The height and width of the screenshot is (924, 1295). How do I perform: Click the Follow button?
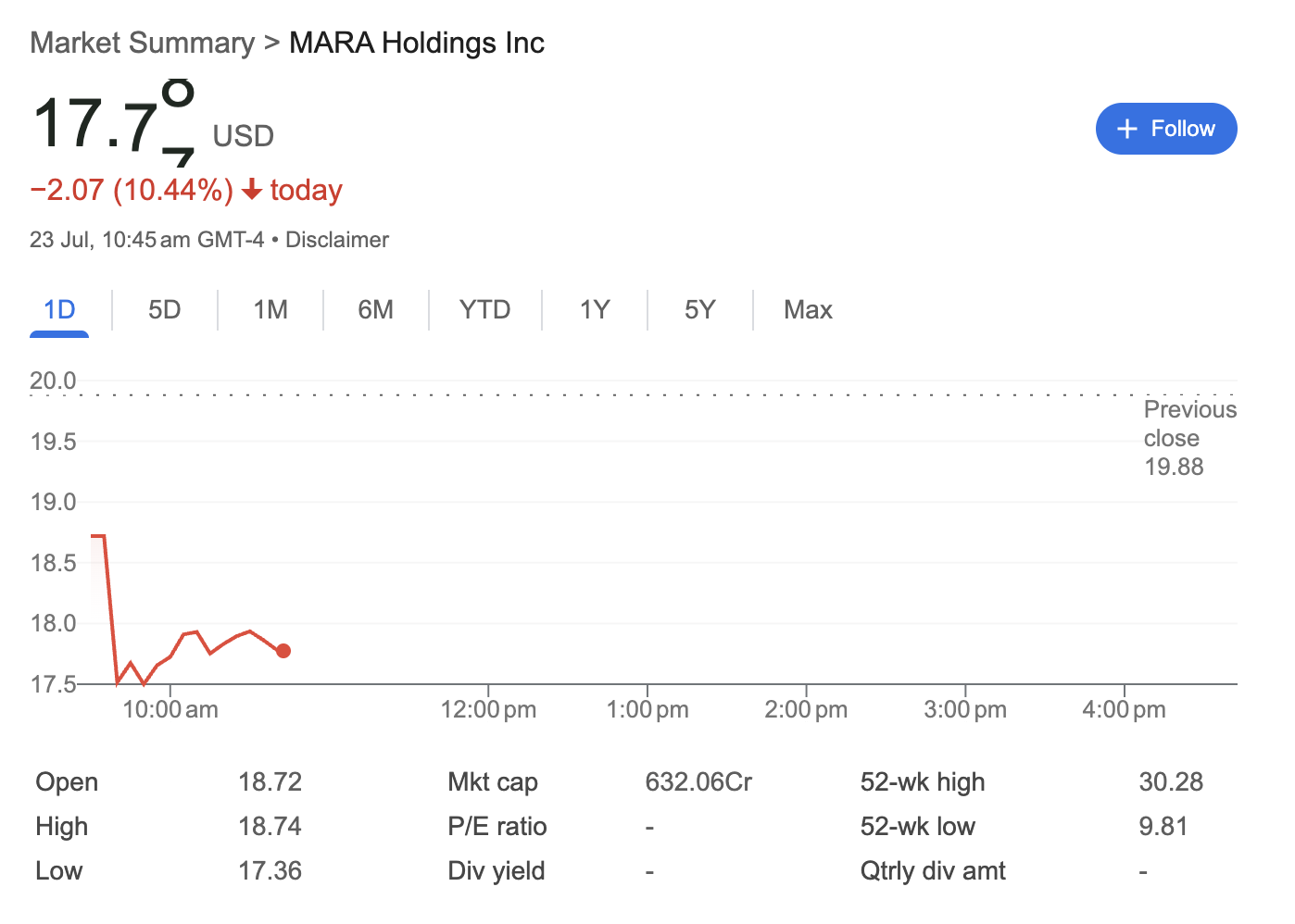click(x=1165, y=129)
